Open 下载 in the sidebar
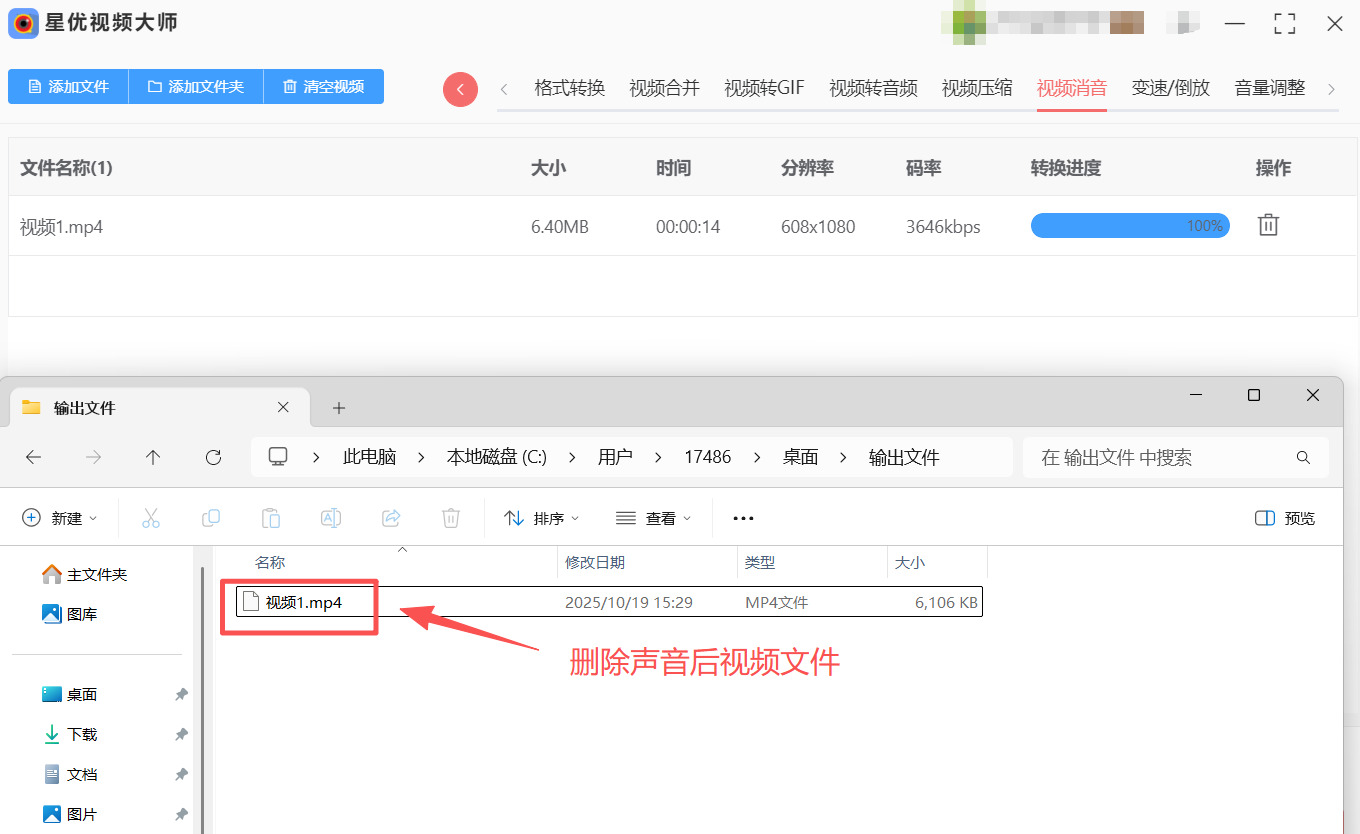Image resolution: width=1360 pixels, height=834 pixels. 82,734
